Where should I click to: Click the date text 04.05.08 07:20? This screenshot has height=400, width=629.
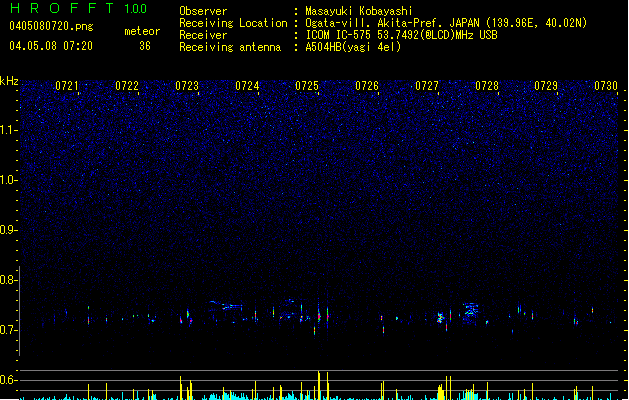pos(51,46)
